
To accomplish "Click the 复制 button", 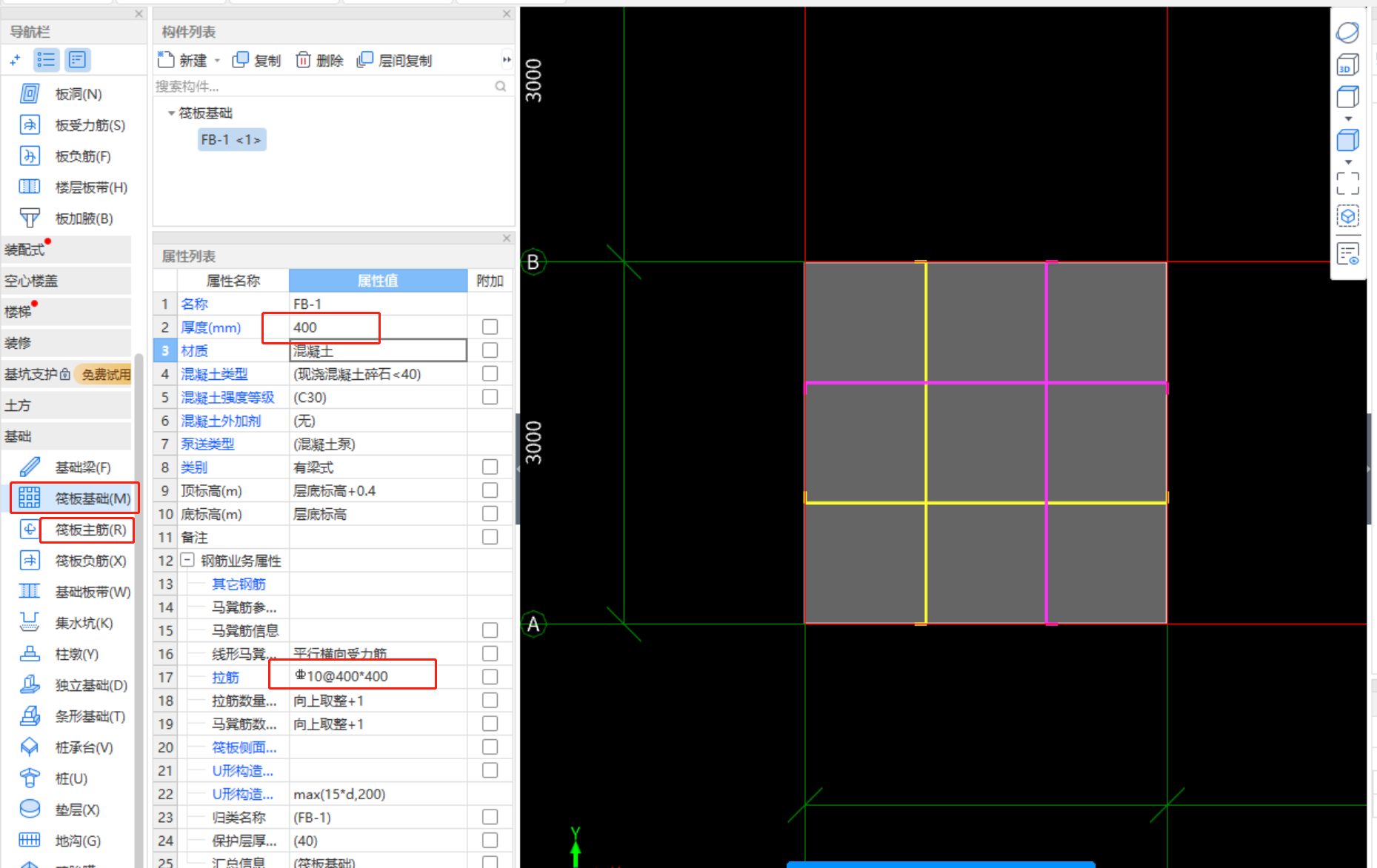I will (256, 60).
